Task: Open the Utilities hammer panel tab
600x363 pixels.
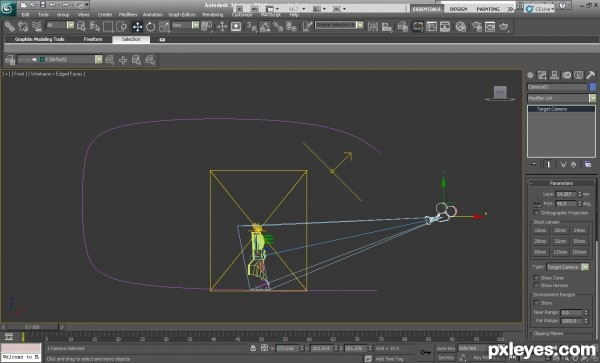Action: pos(590,75)
